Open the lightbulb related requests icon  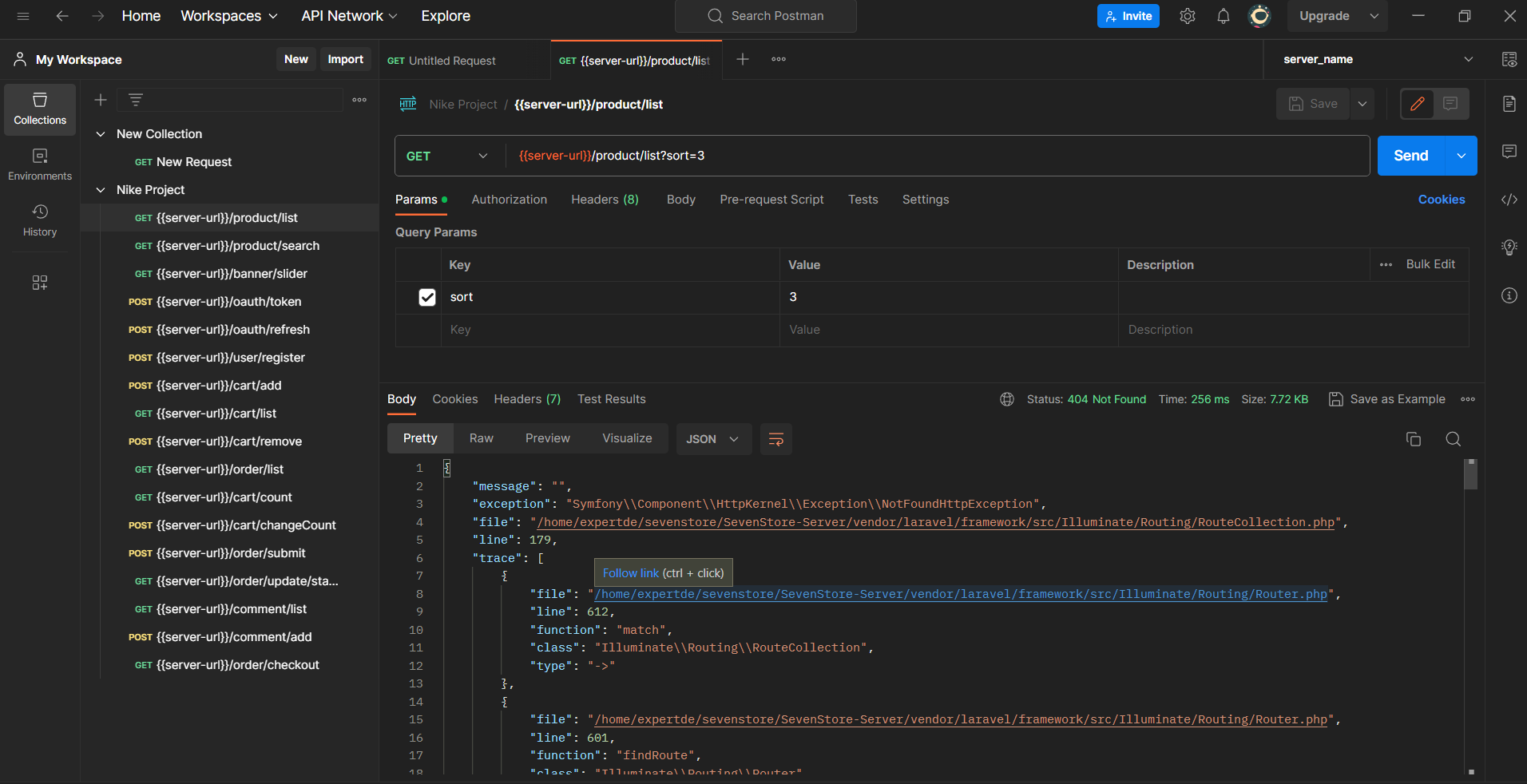click(x=1509, y=247)
